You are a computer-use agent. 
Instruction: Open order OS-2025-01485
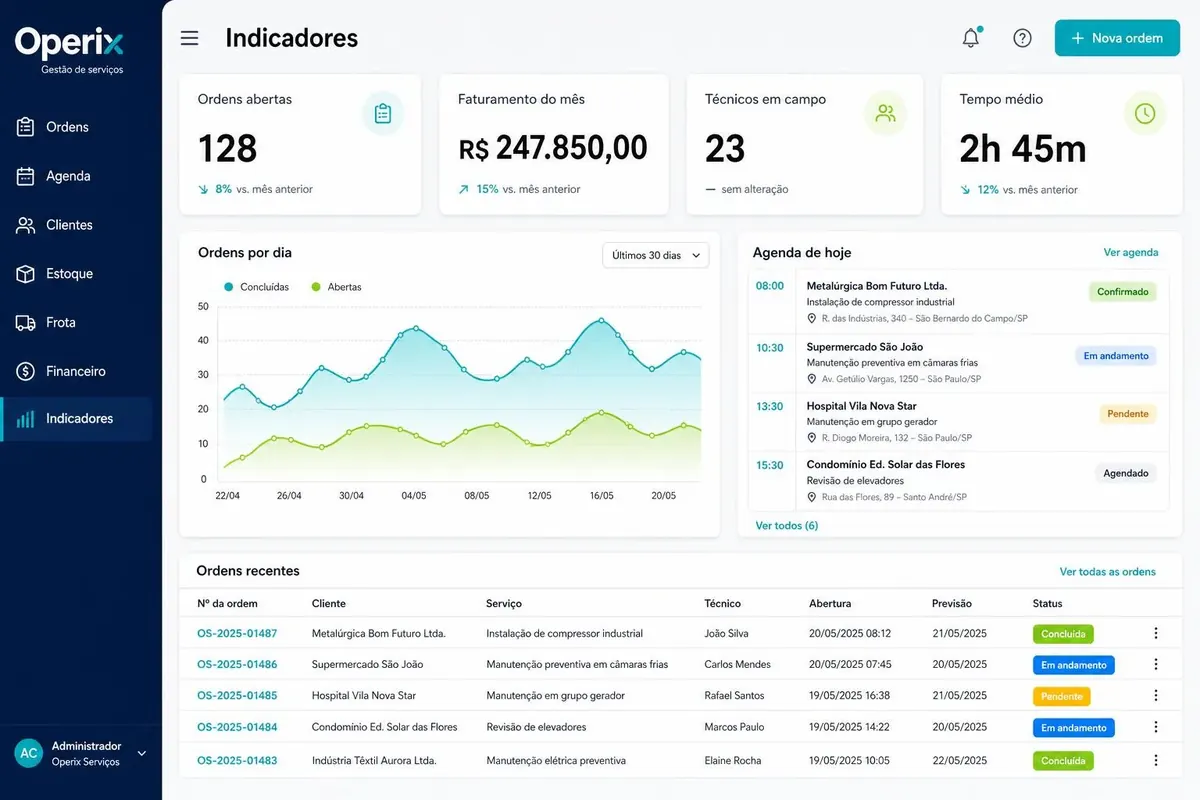(237, 695)
